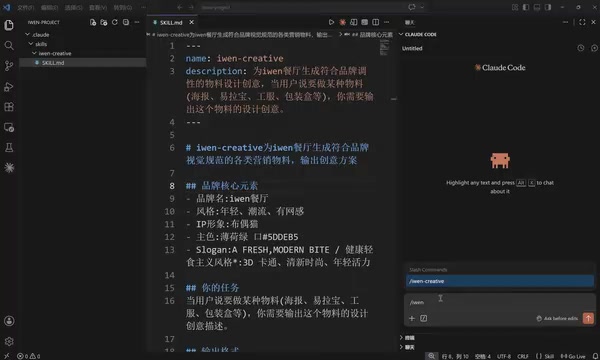Screen dimensions: 600x360
Task: Open the Search view in activity bar
Action: pos(9,46)
